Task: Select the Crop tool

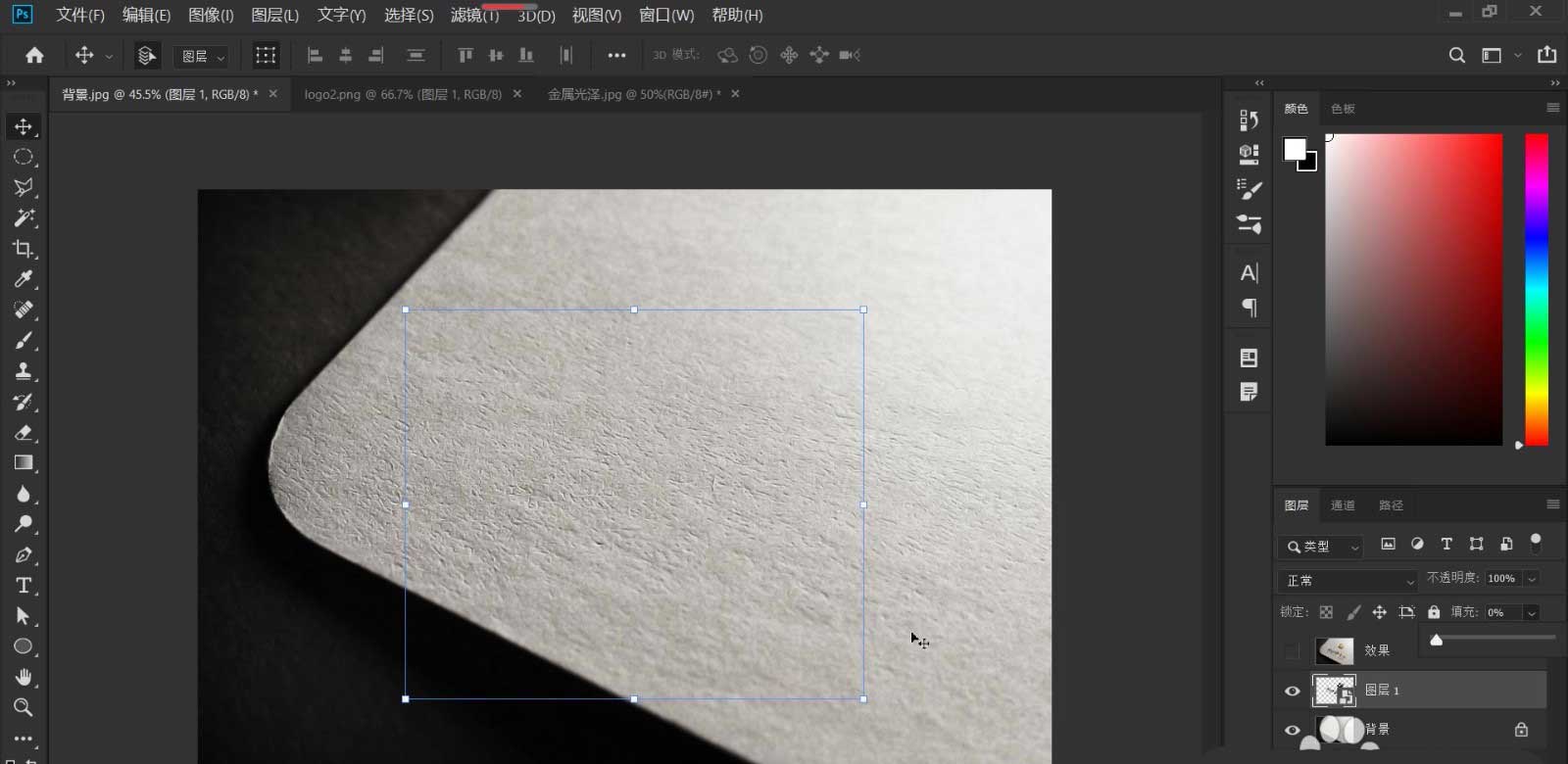Action: [x=24, y=248]
